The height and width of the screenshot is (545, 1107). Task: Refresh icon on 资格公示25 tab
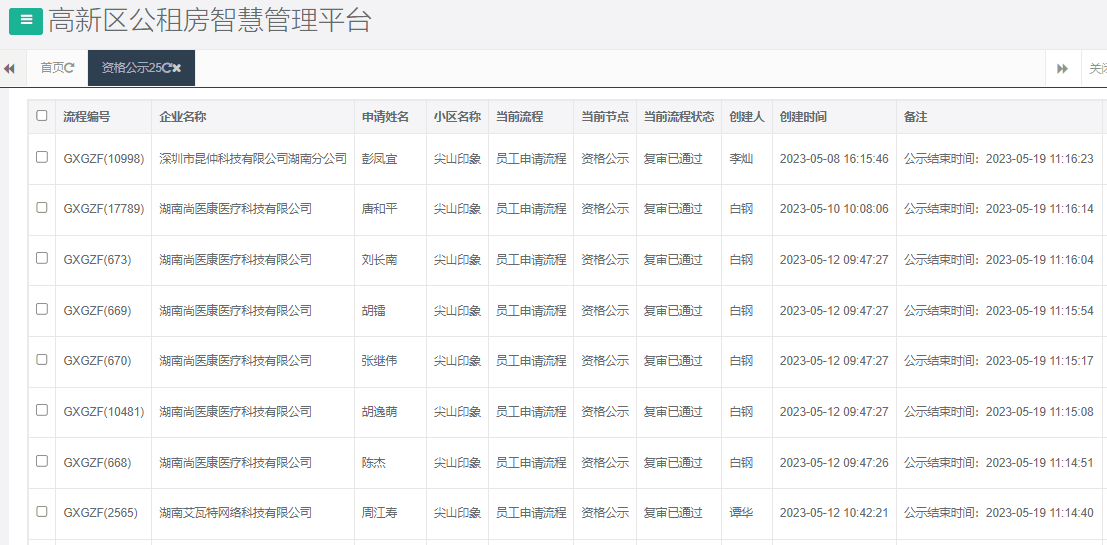[x=167, y=68]
